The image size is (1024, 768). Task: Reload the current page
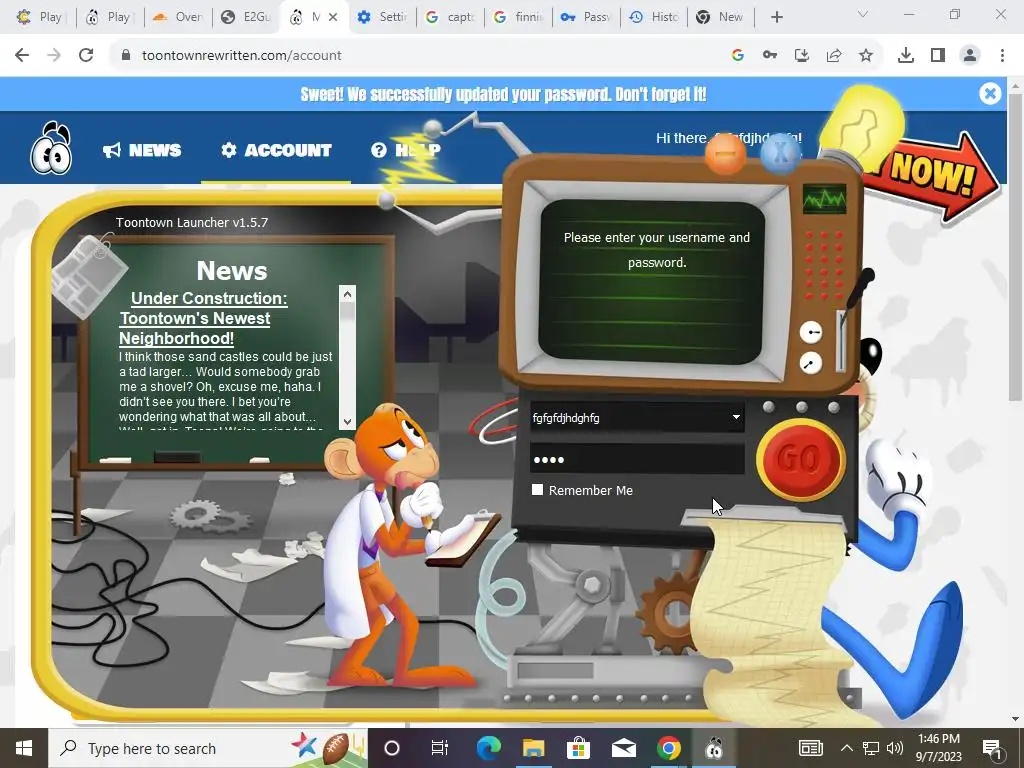[86, 56]
